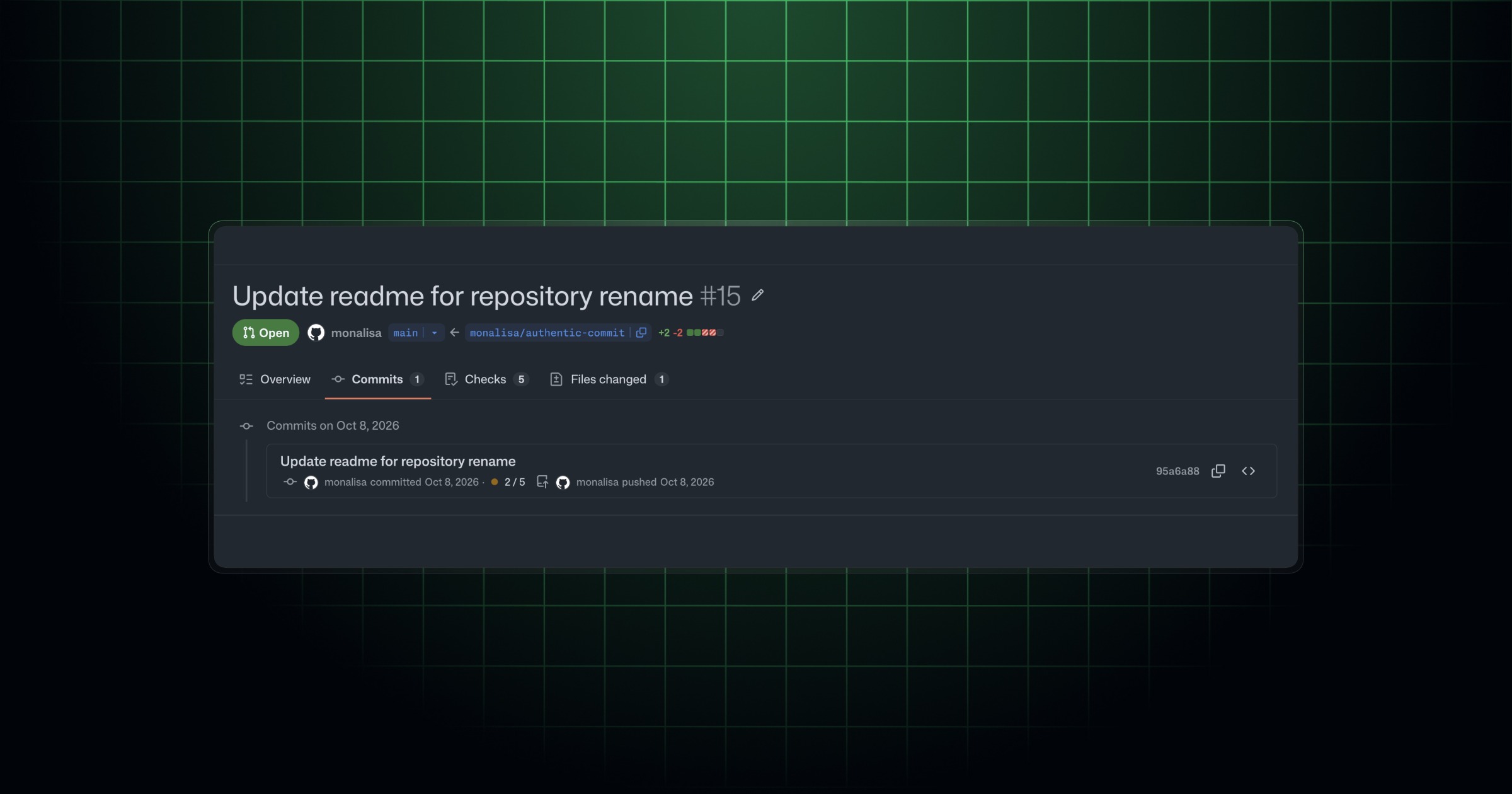Viewport: 1512px width, 794px height.
Task: Browse repository at commit 95a6a88
Action: (1248, 471)
